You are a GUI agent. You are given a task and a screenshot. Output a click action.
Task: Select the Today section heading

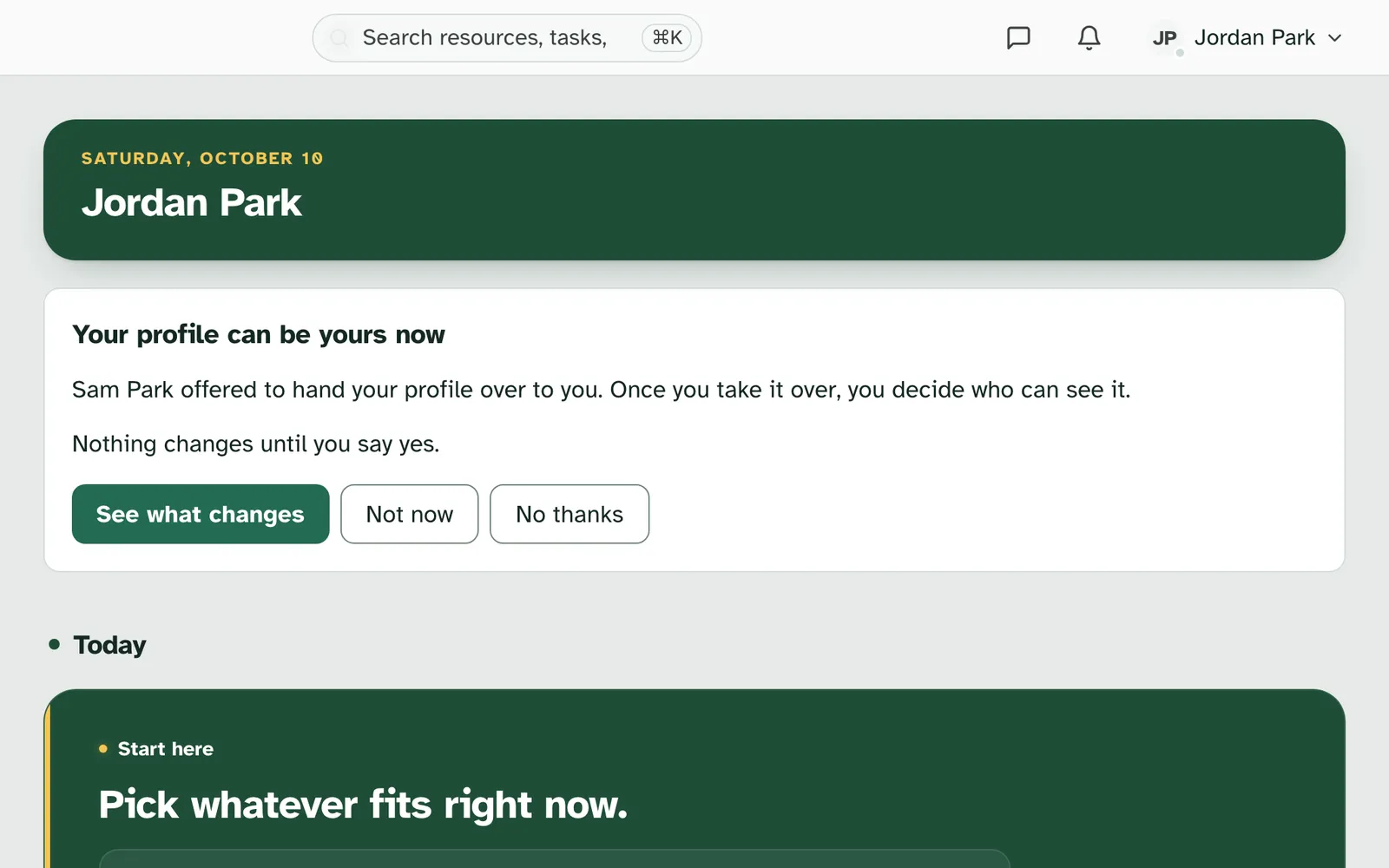click(x=110, y=645)
